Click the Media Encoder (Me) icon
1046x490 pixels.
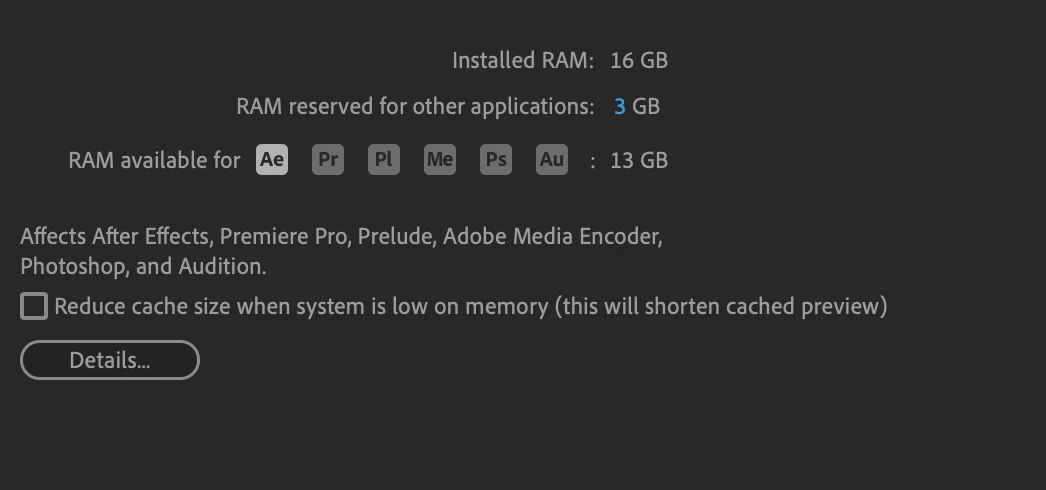(440, 160)
